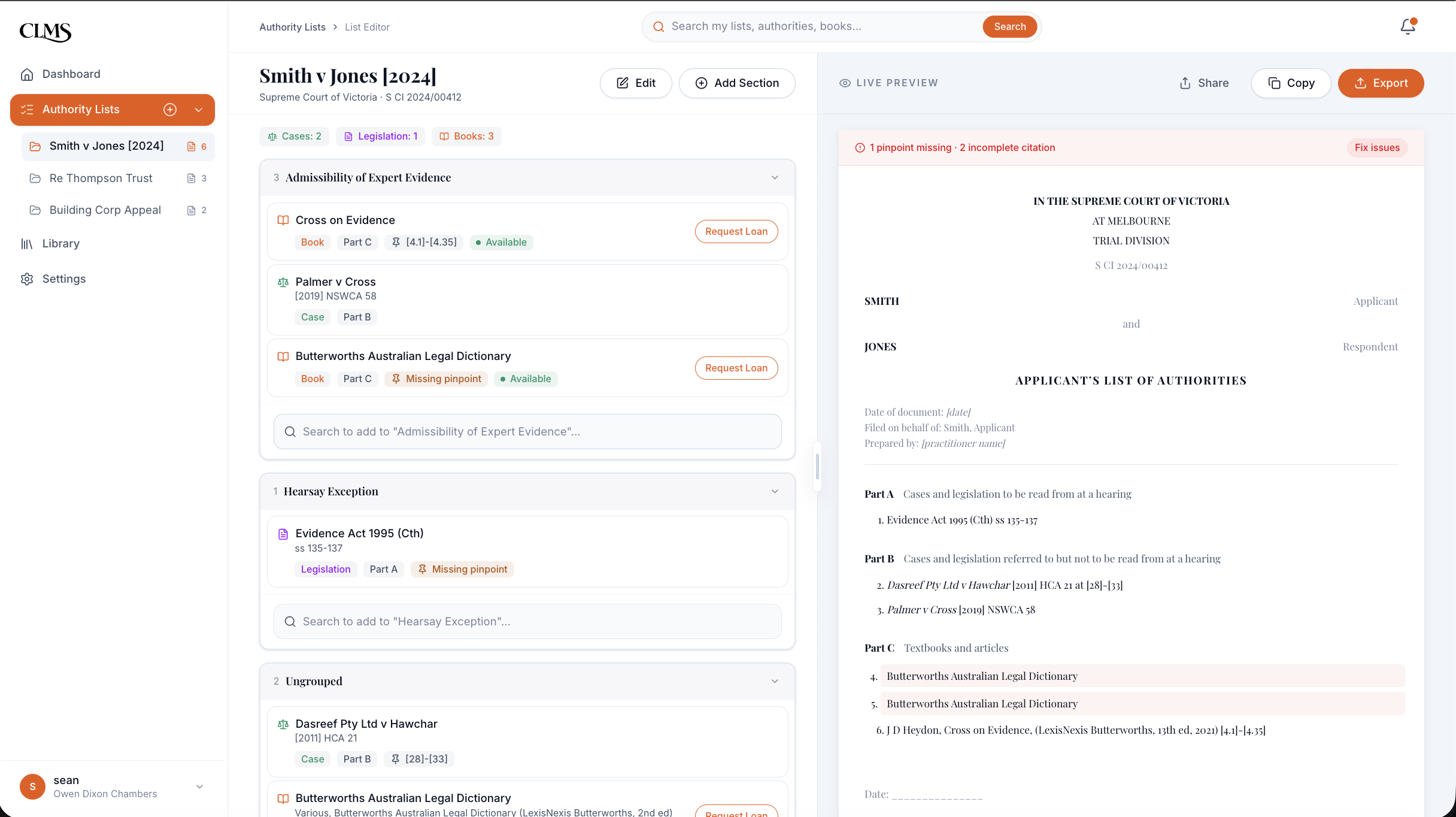1456x817 pixels.
Task: Click the Share button in live preview
Action: point(1204,83)
